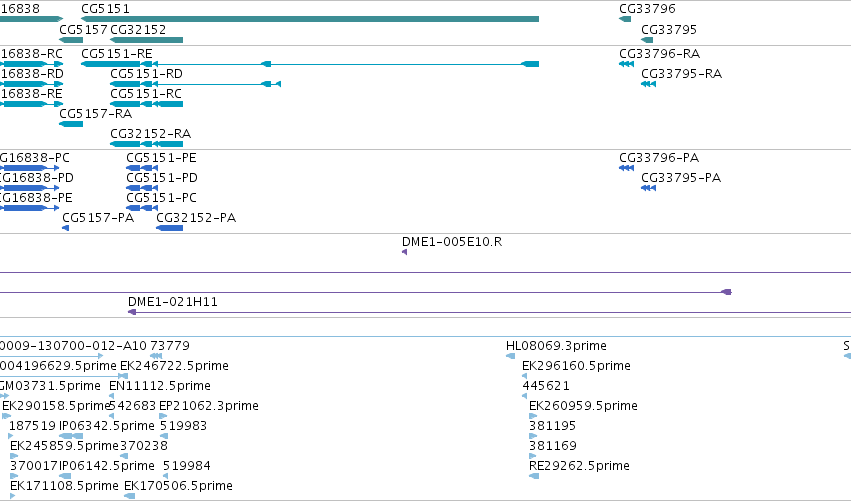Open transcript 16838-RC
The width and height of the screenshot is (851, 501).
point(31,54)
